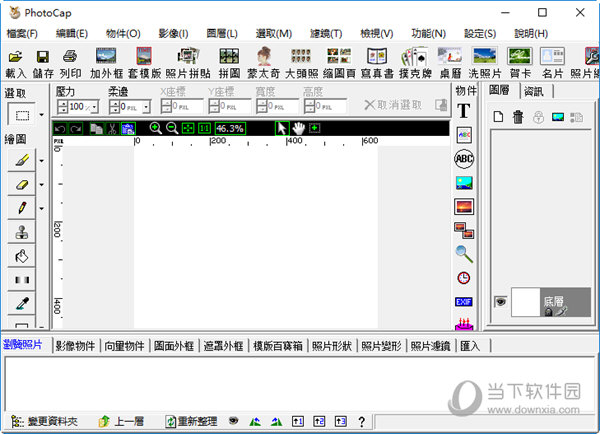Select the eraser tool
This screenshot has width=600, height=434.
coord(22,184)
